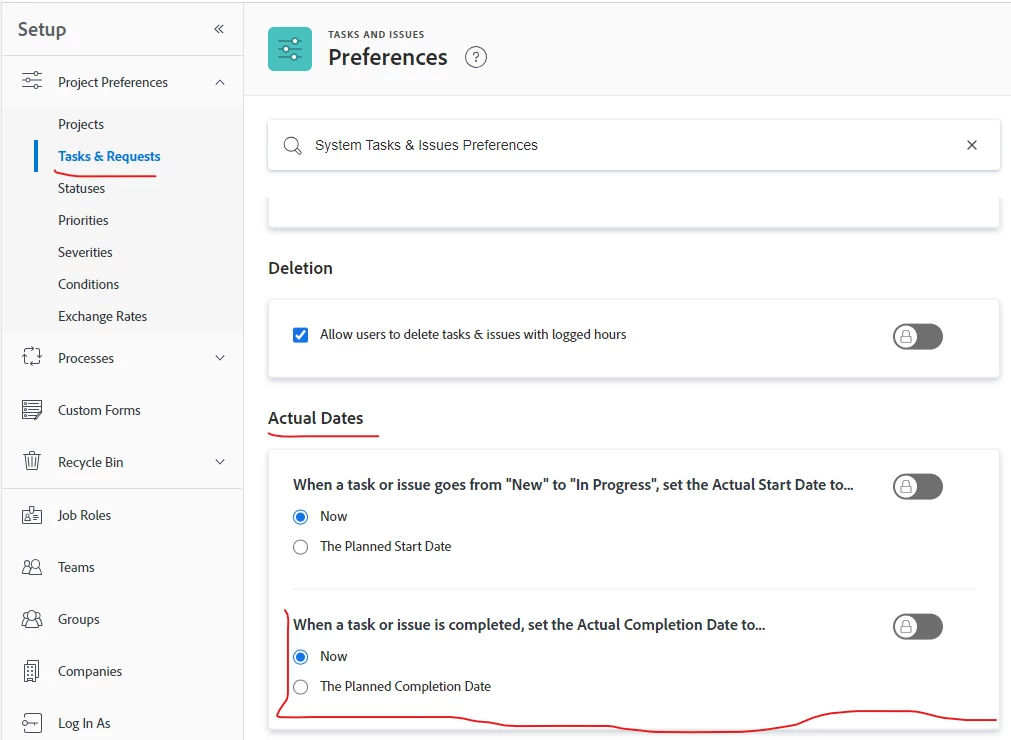Toggle the lock switch for Deletion setting
The width and height of the screenshot is (1011, 740).
point(917,337)
